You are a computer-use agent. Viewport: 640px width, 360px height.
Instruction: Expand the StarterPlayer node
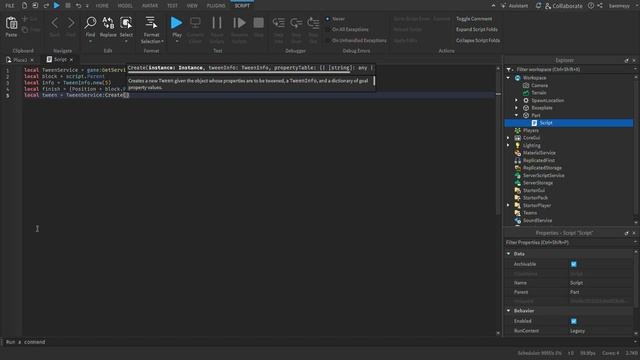pyautogui.click(x=508, y=205)
